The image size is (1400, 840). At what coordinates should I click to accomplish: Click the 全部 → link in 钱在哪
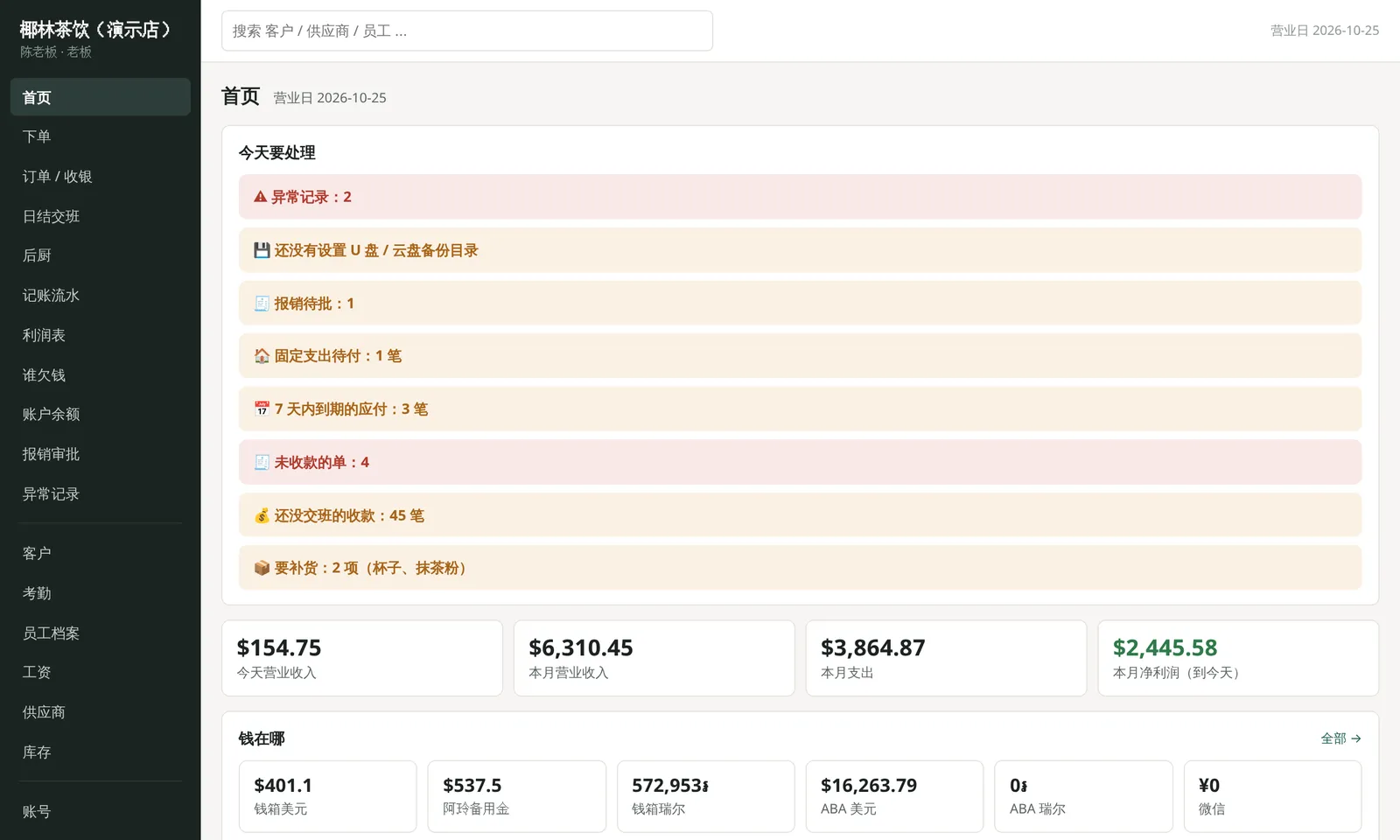pyautogui.click(x=1340, y=738)
